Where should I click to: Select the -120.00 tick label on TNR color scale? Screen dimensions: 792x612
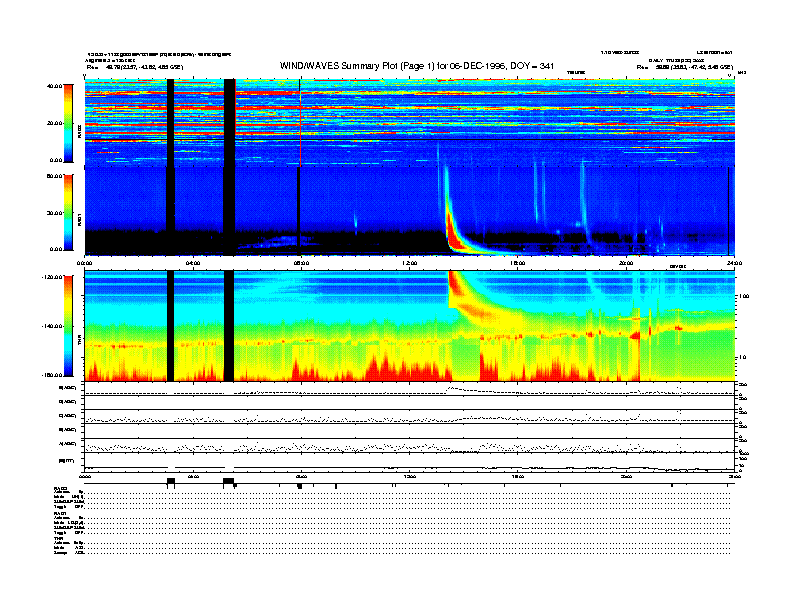52,277
